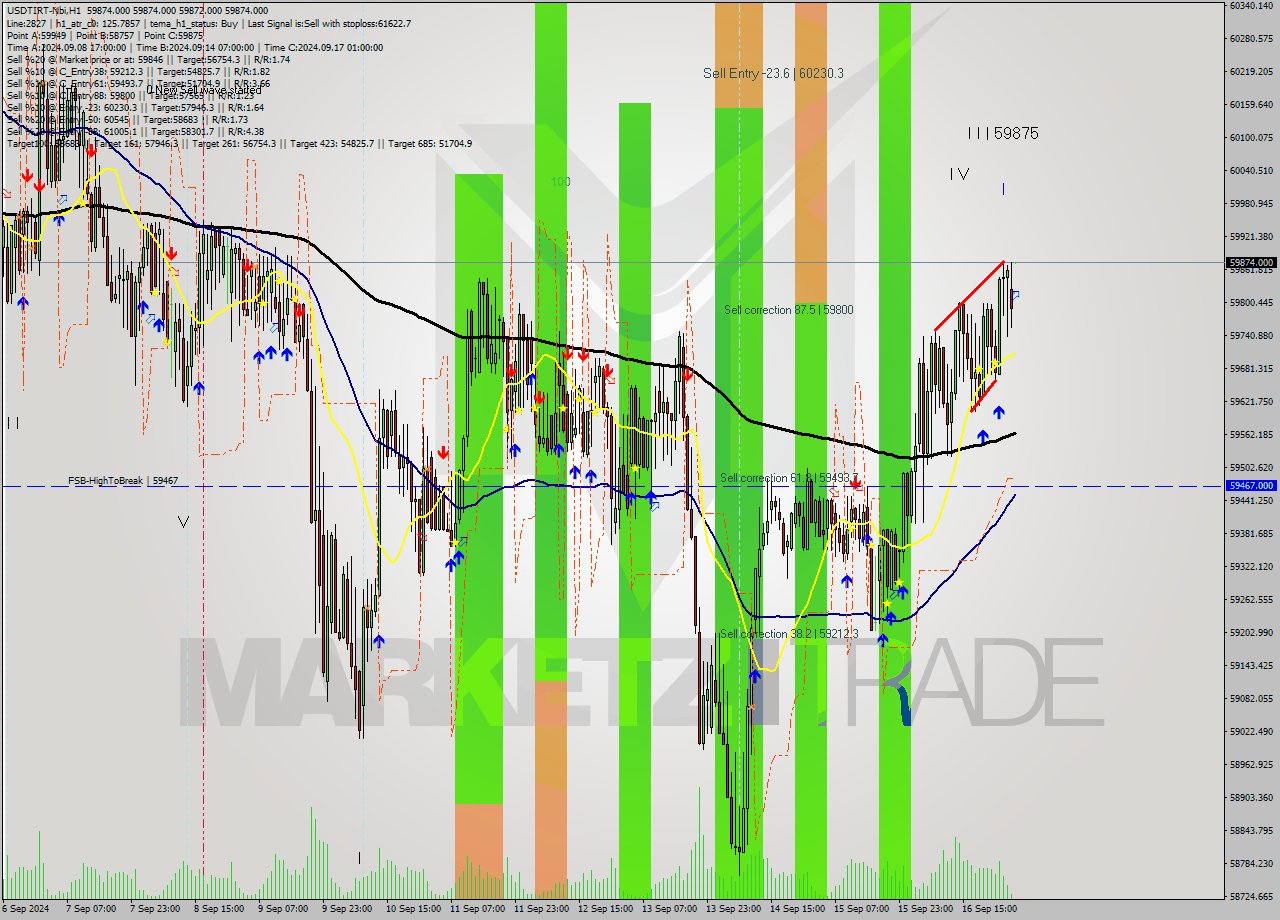Screen dimensions: 1280x920
Task: Click the '9 Sep 07:00' time axis label
Action: [283, 909]
